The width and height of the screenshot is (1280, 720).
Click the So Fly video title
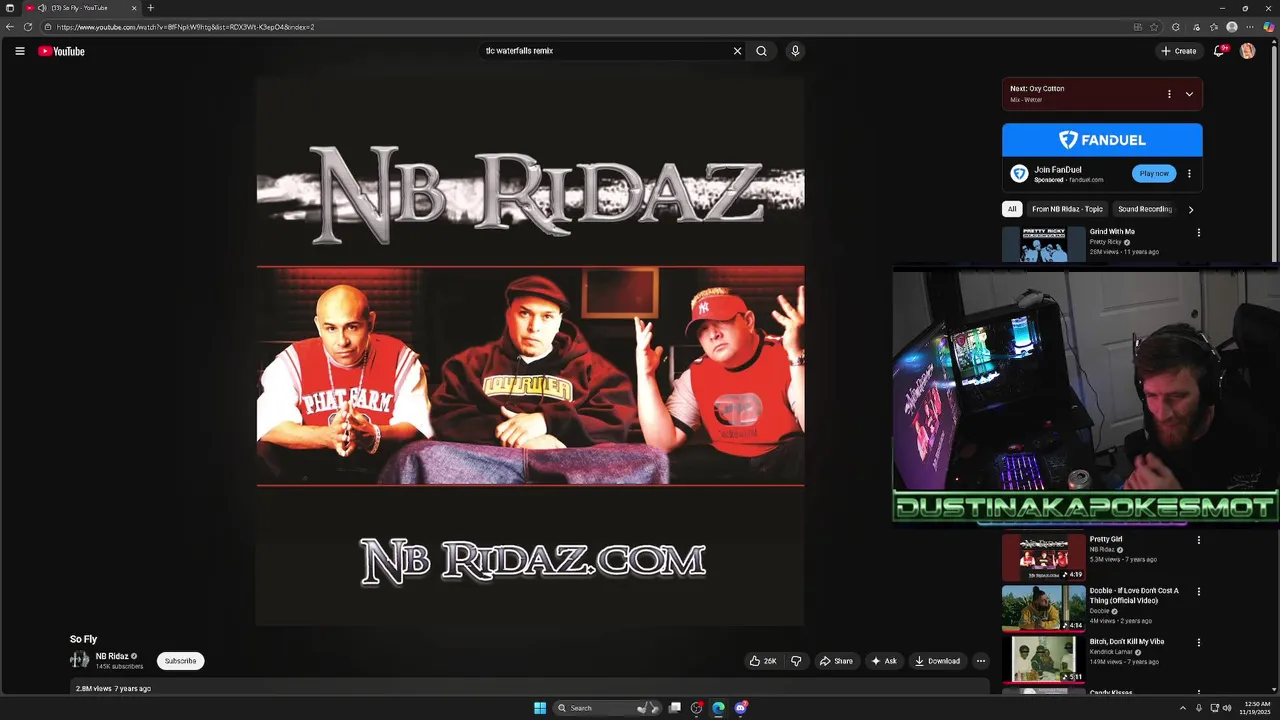(83, 639)
